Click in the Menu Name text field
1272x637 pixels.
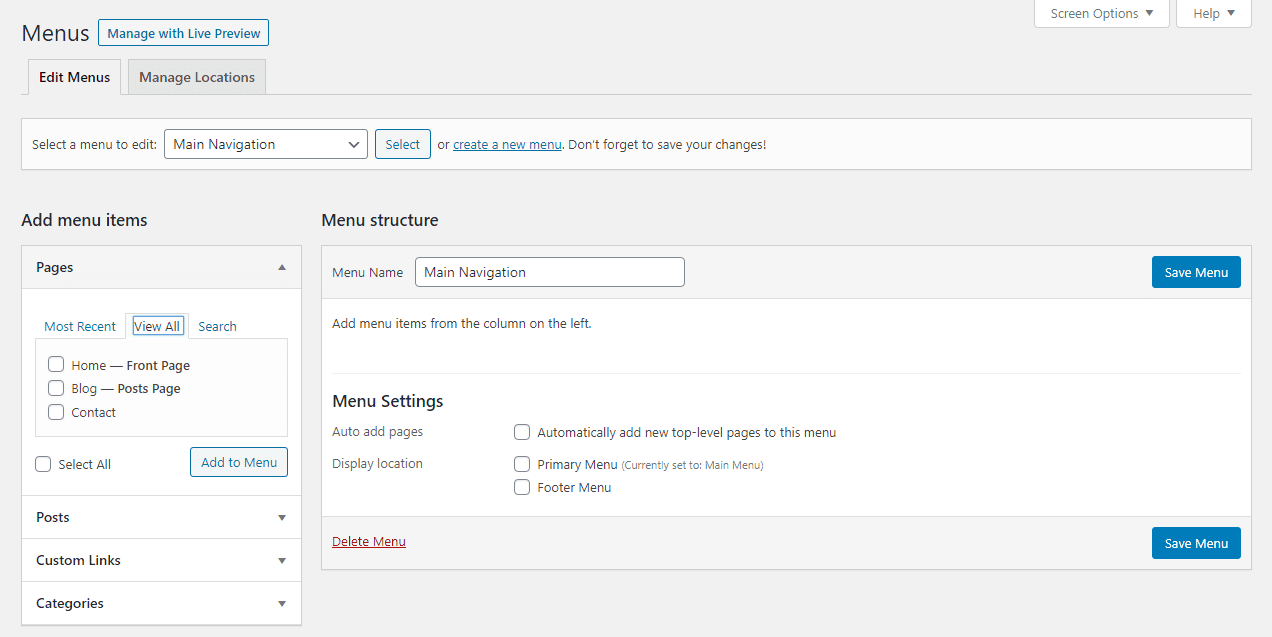click(x=549, y=272)
